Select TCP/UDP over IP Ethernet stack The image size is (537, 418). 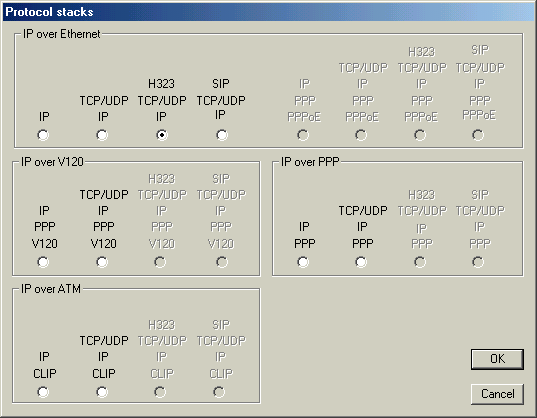coord(102,135)
